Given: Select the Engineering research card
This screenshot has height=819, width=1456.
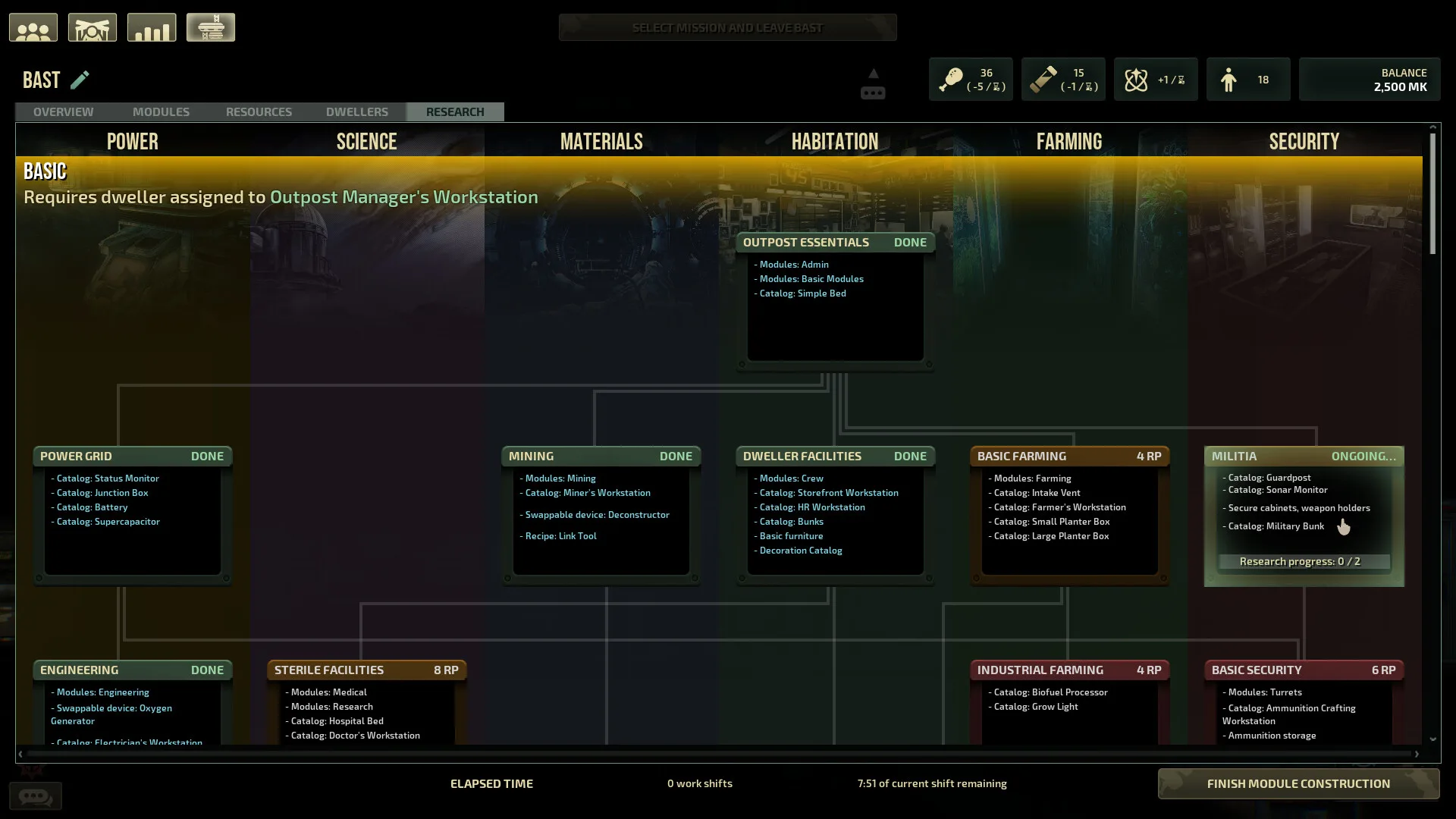Looking at the screenshot, I should click(133, 701).
